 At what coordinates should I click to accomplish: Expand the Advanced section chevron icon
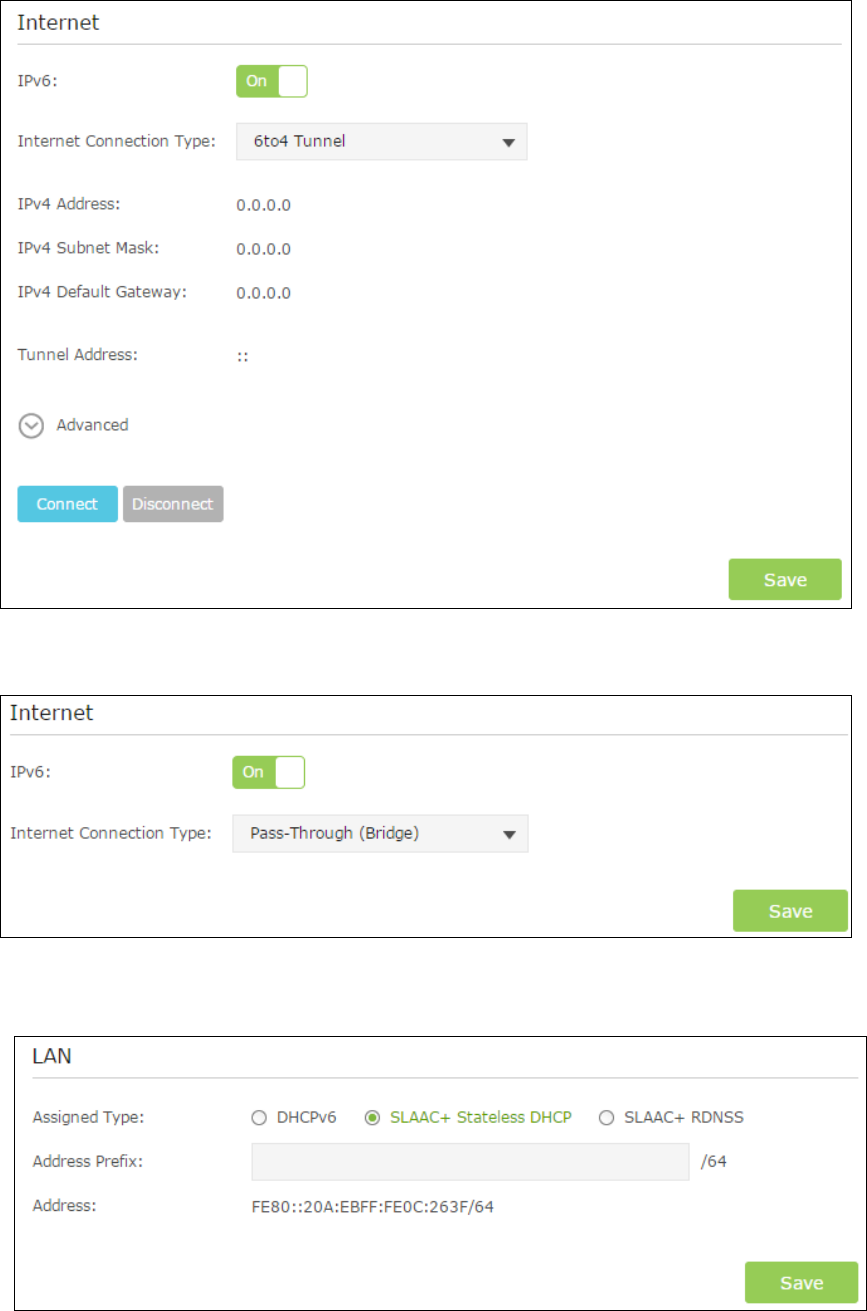coord(32,425)
